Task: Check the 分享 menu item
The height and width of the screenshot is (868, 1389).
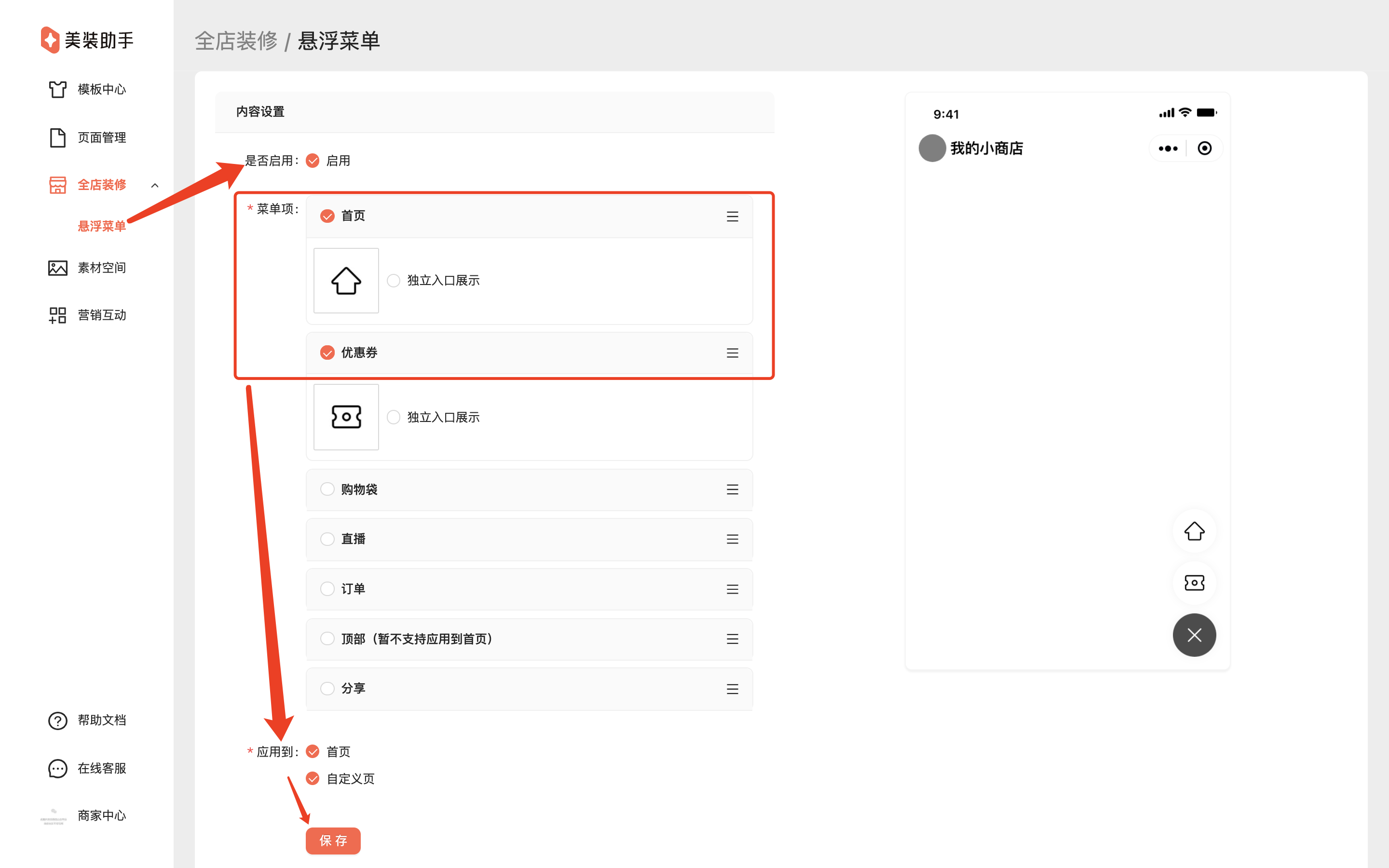Action: click(x=327, y=688)
